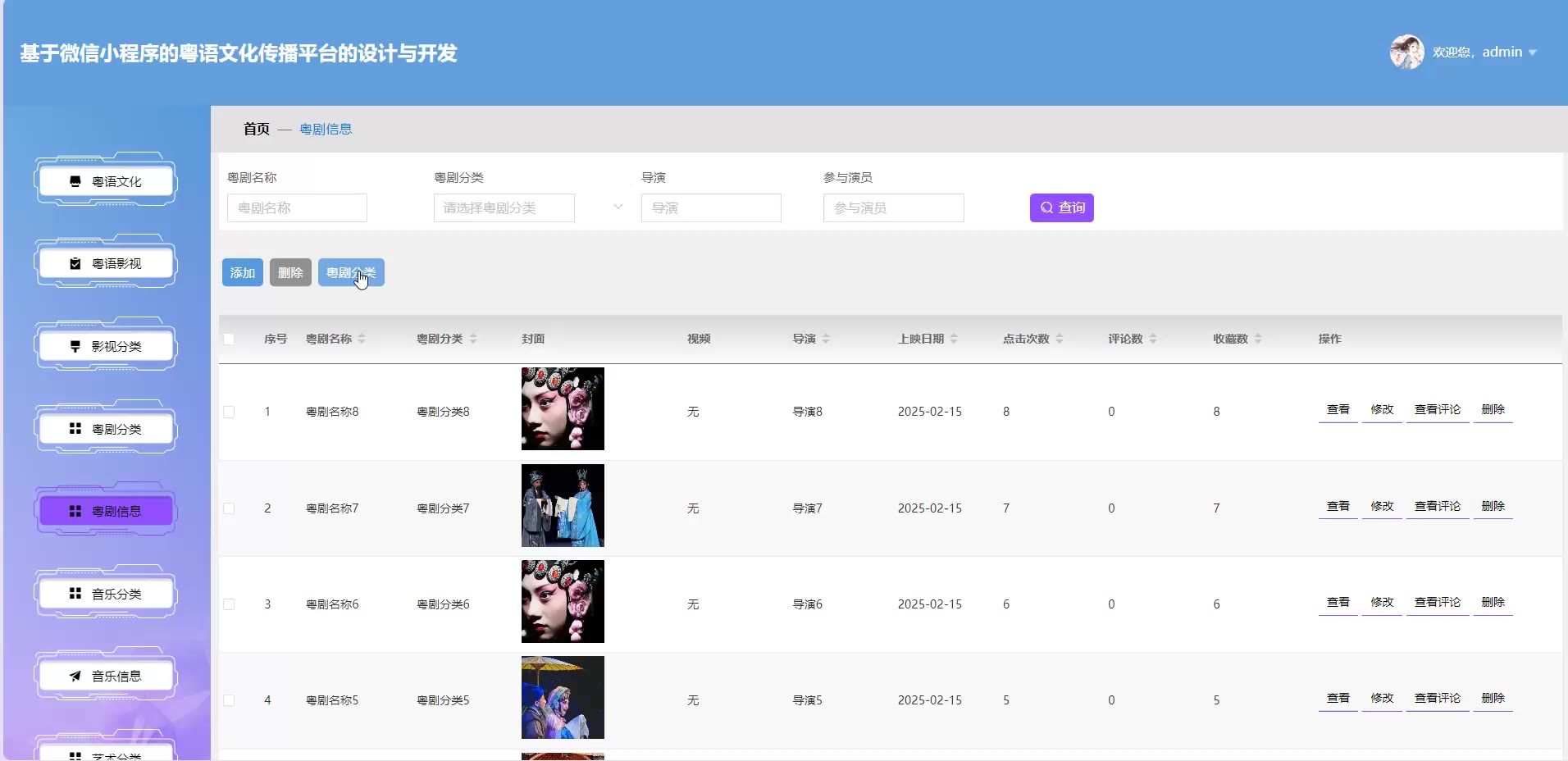Sort by 点击次数 column arrows
This screenshot has height=761, width=1568.
(x=1060, y=339)
